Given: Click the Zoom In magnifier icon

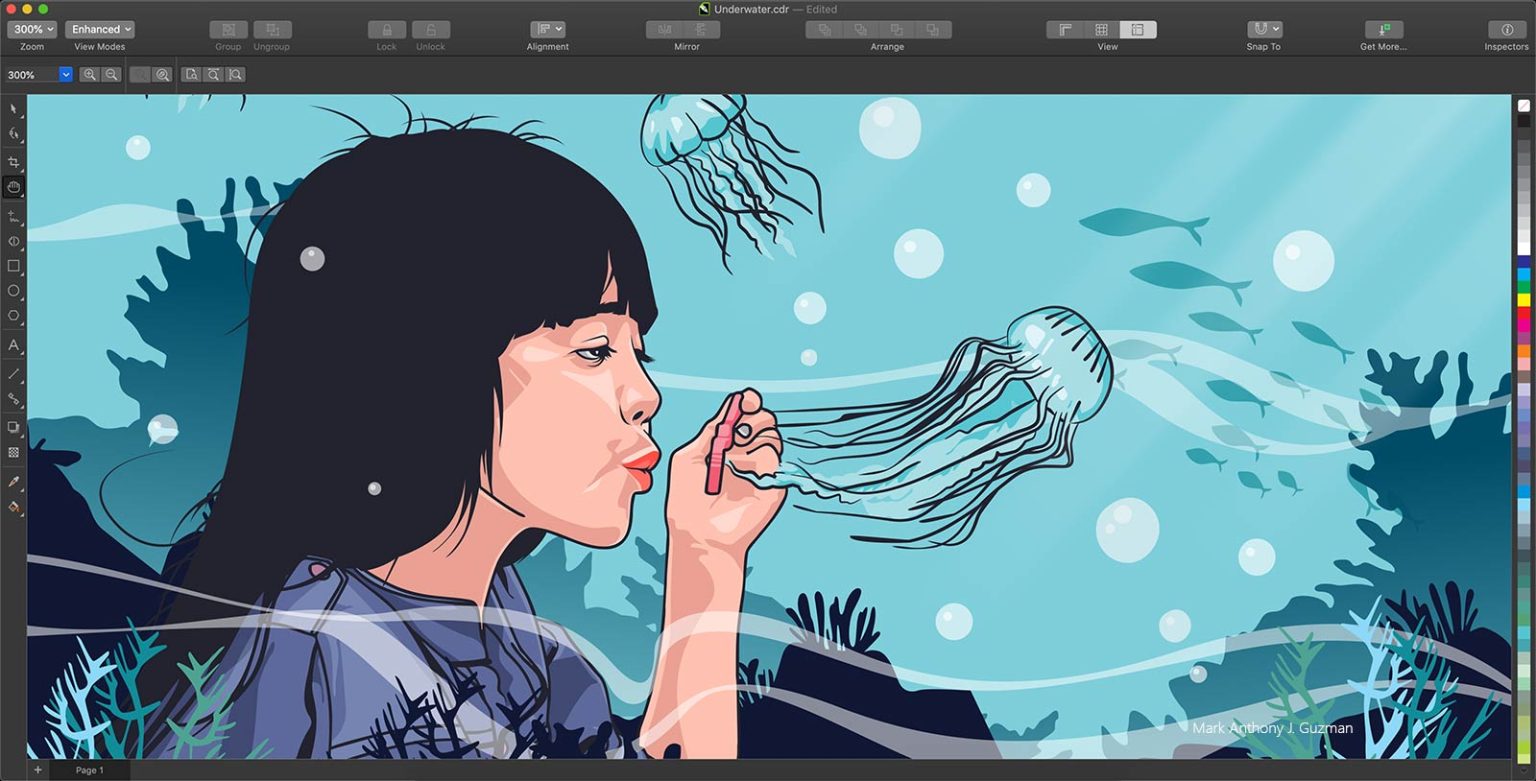Looking at the screenshot, I should [x=89, y=74].
